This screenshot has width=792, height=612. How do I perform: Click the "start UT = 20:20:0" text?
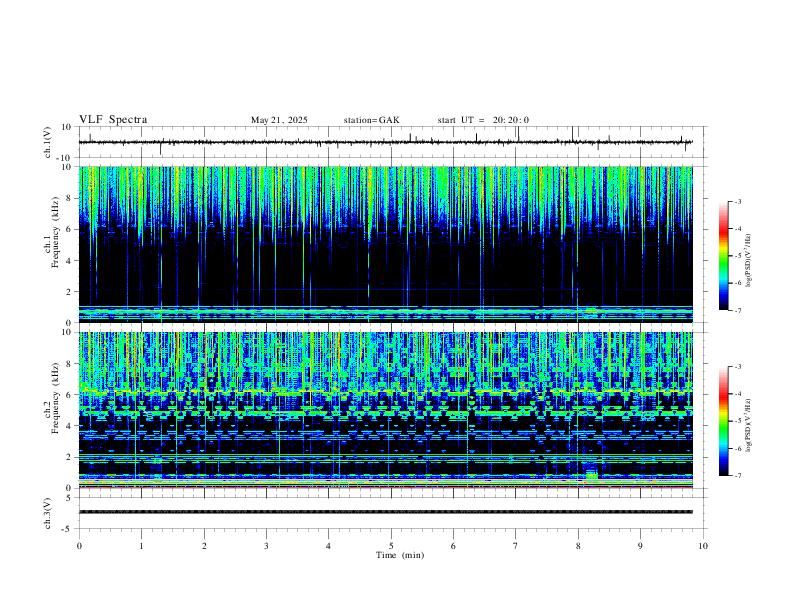(x=483, y=120)
